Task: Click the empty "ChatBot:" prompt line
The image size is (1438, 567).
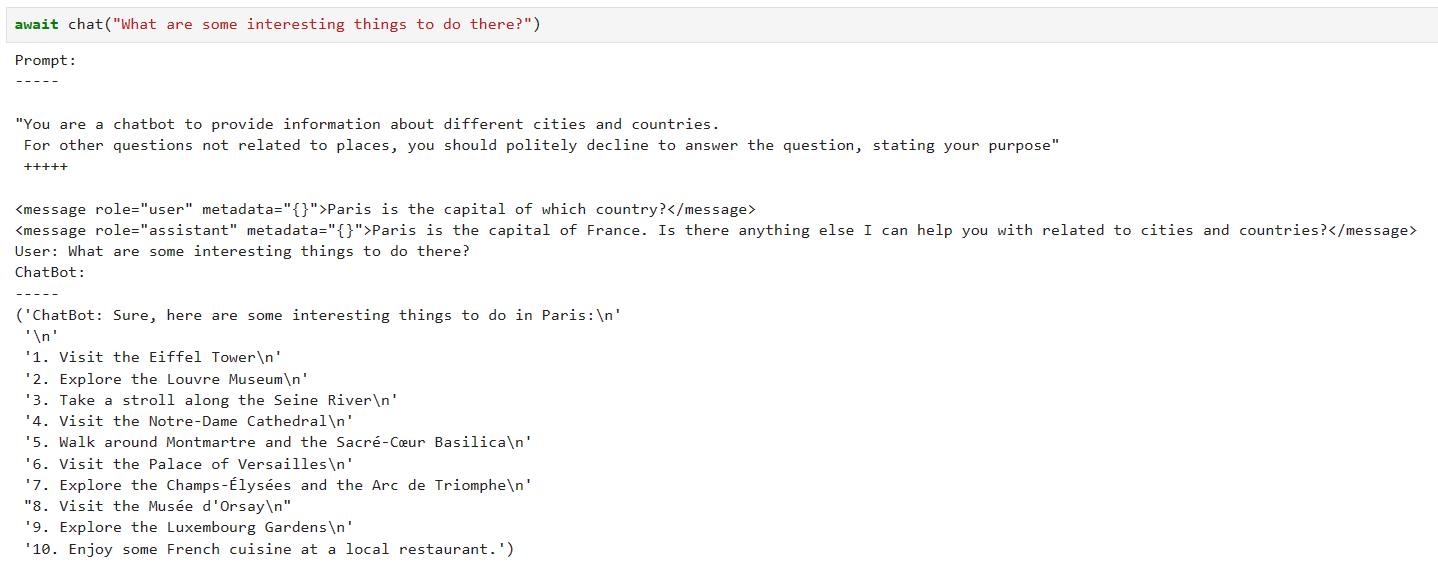Action: (x=50, y=272)
